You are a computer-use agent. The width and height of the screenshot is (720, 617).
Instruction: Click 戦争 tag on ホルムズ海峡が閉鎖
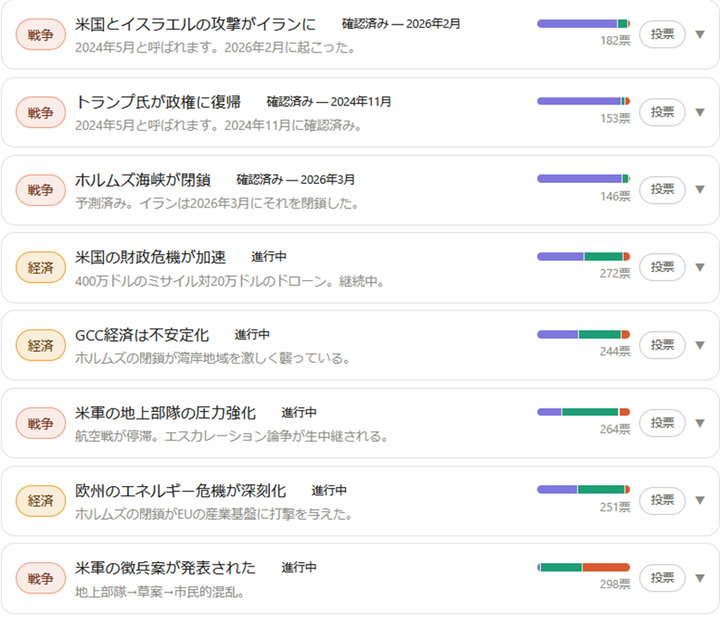click(x=40, y=190)
